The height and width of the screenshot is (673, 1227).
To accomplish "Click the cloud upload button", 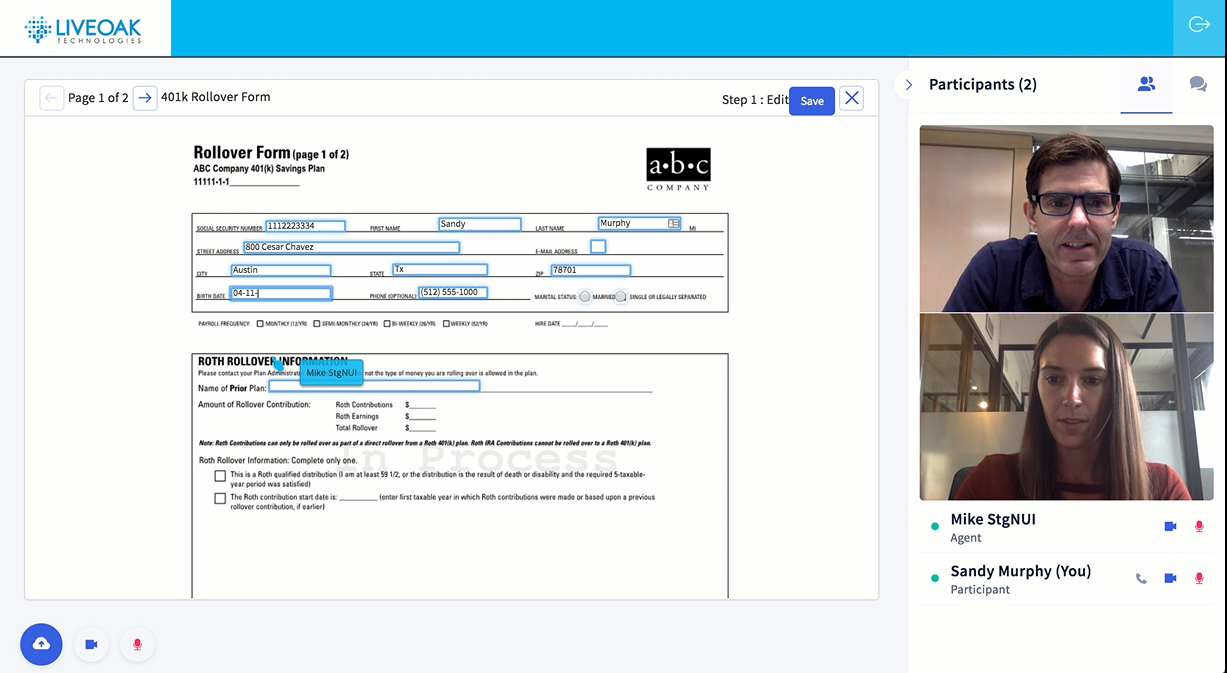I will 41,644.
